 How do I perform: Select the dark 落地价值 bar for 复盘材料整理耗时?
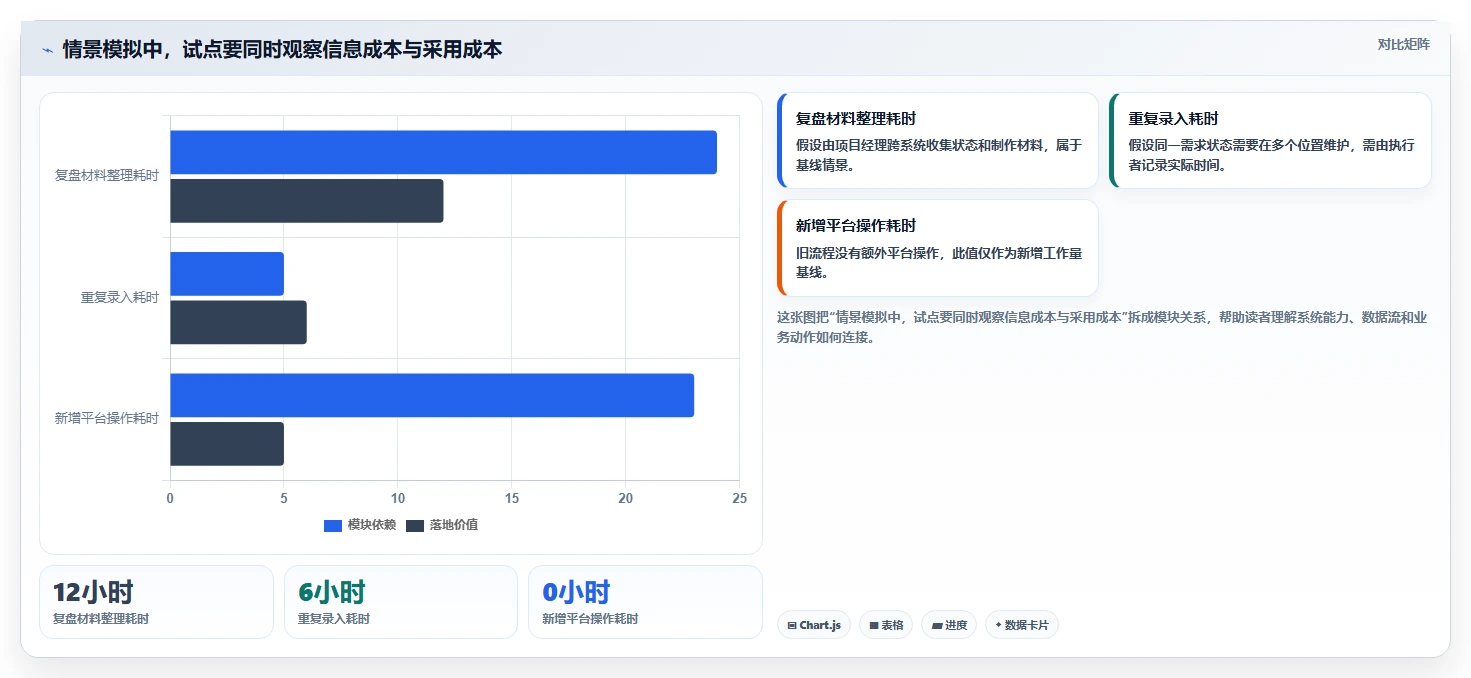coord(306,201)
